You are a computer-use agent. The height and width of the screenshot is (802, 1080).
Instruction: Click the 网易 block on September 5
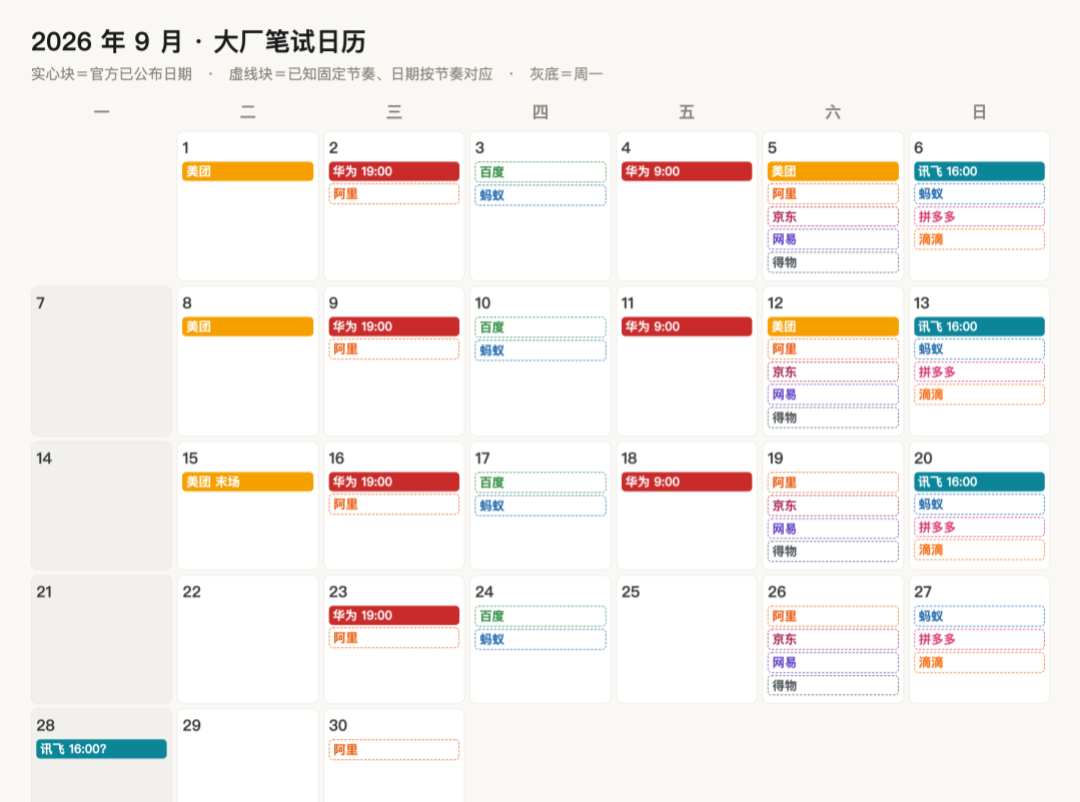(833, 239)
